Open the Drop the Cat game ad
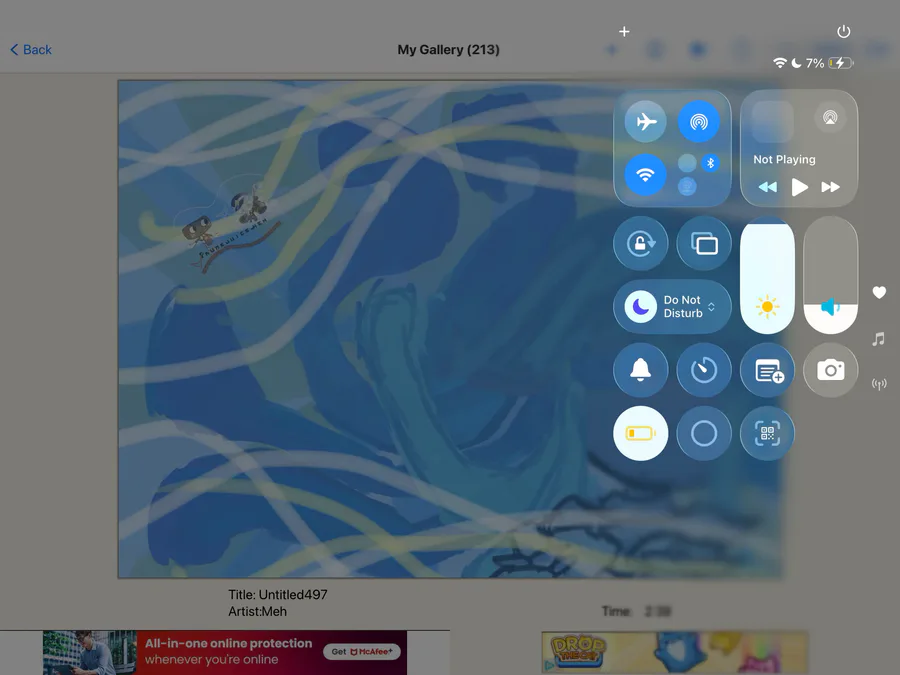Viewport: 900px width, 675px height. (674, 653)
